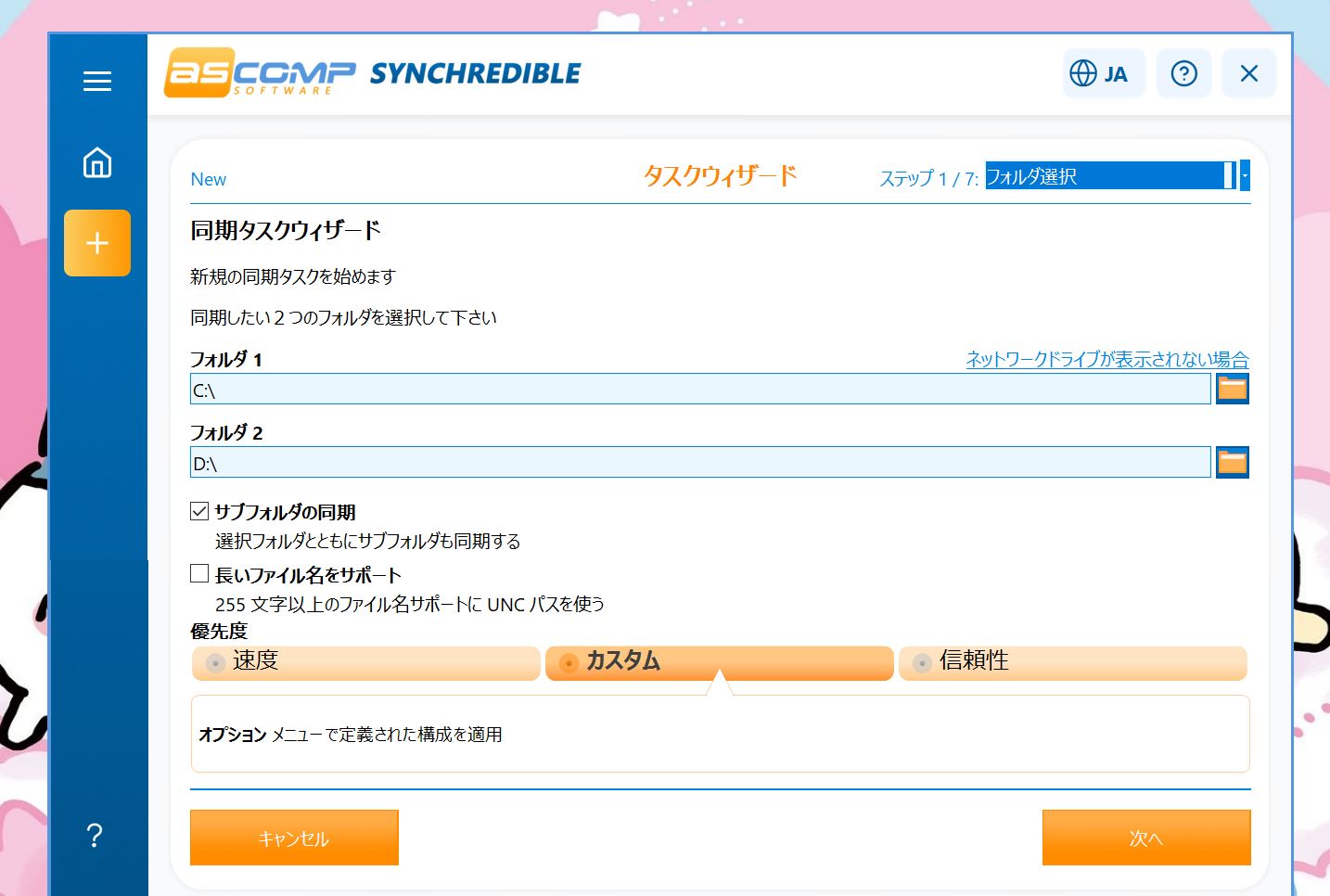Screen dimensions: 1330x896
Task: Uncheck サブフォルダの同期
Action: (x=198, y=509)
